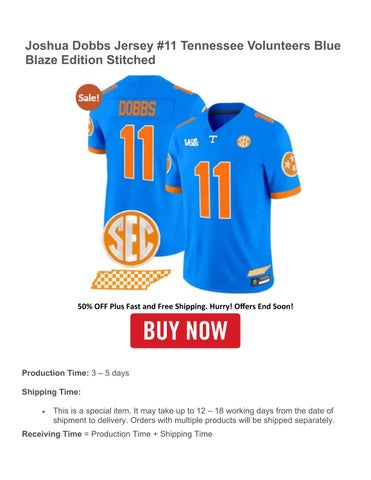The height and width of the screenshot is (480, 371).
Task: Click the Shipping Time heading
Action: click(x=51, y=392)
